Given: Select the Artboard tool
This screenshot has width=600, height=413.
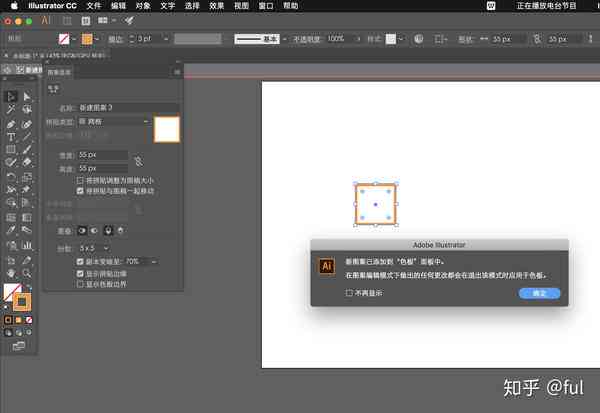Looking at the screenshot, I should pyautogui.click(x=11, y=261).
